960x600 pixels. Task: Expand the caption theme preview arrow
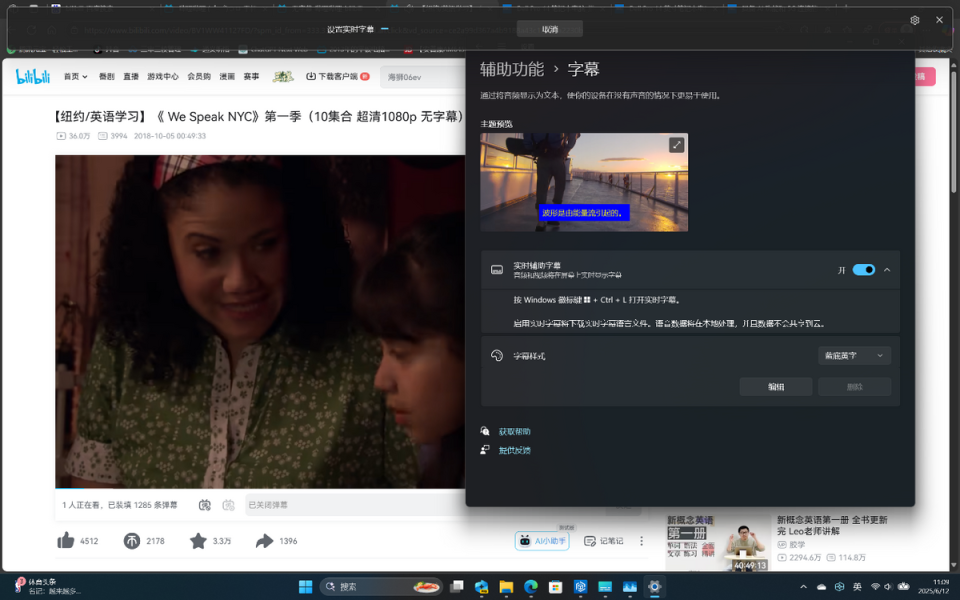tap(675, 144)
